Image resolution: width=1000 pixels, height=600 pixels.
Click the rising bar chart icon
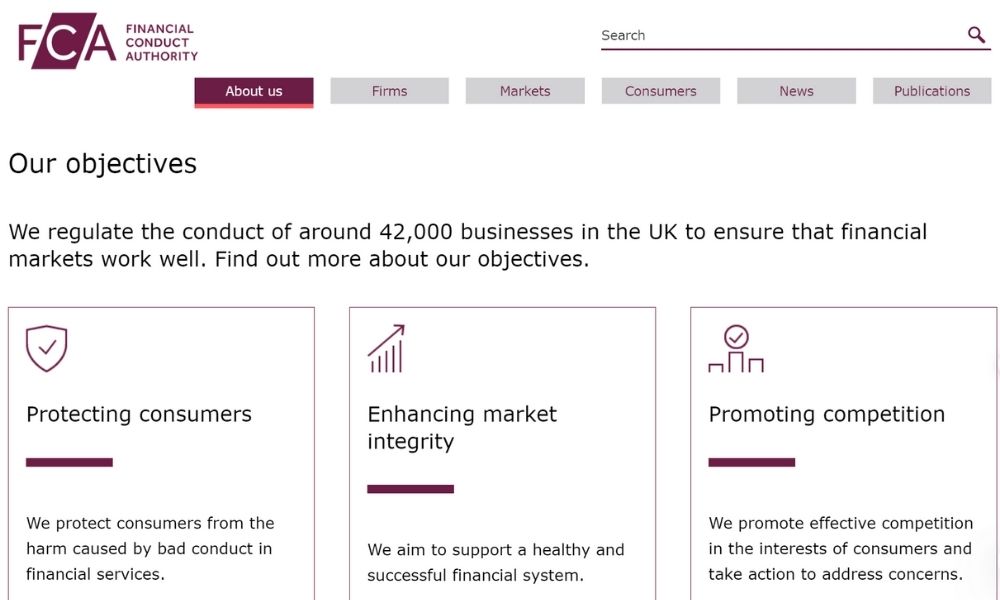click(386, 348)
